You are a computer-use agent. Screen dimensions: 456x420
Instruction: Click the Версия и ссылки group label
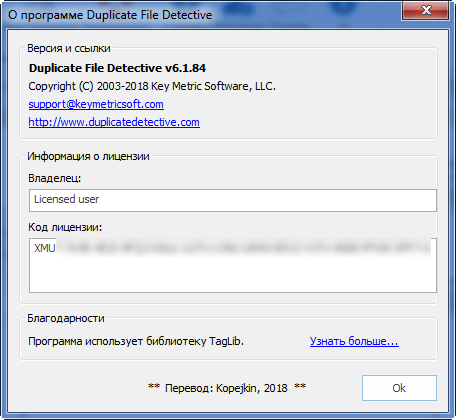click(69, 48)
